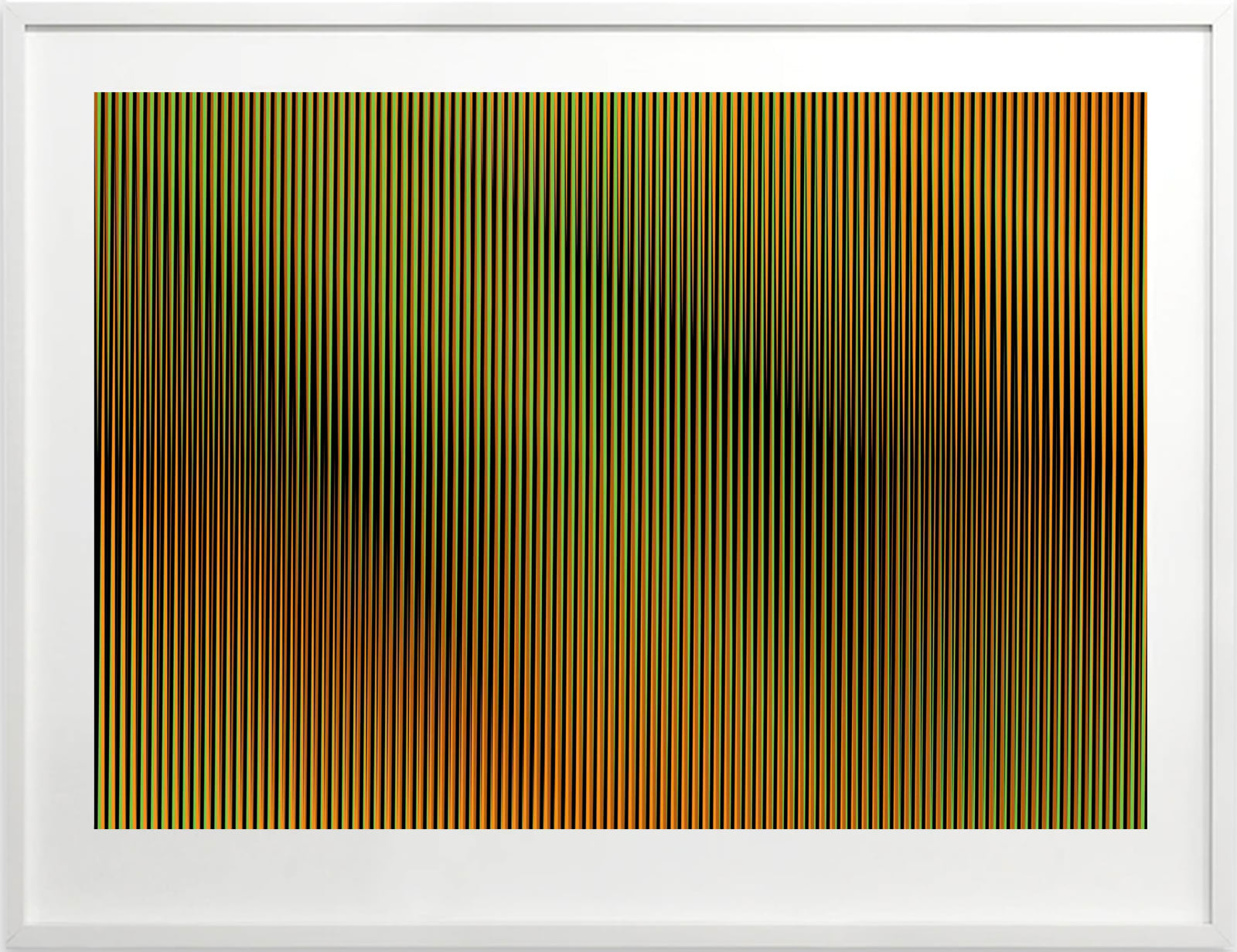Click the white mat right of the artwork
The height and width of the screenshot is (952, 1237).
[x=1179, y=464]
